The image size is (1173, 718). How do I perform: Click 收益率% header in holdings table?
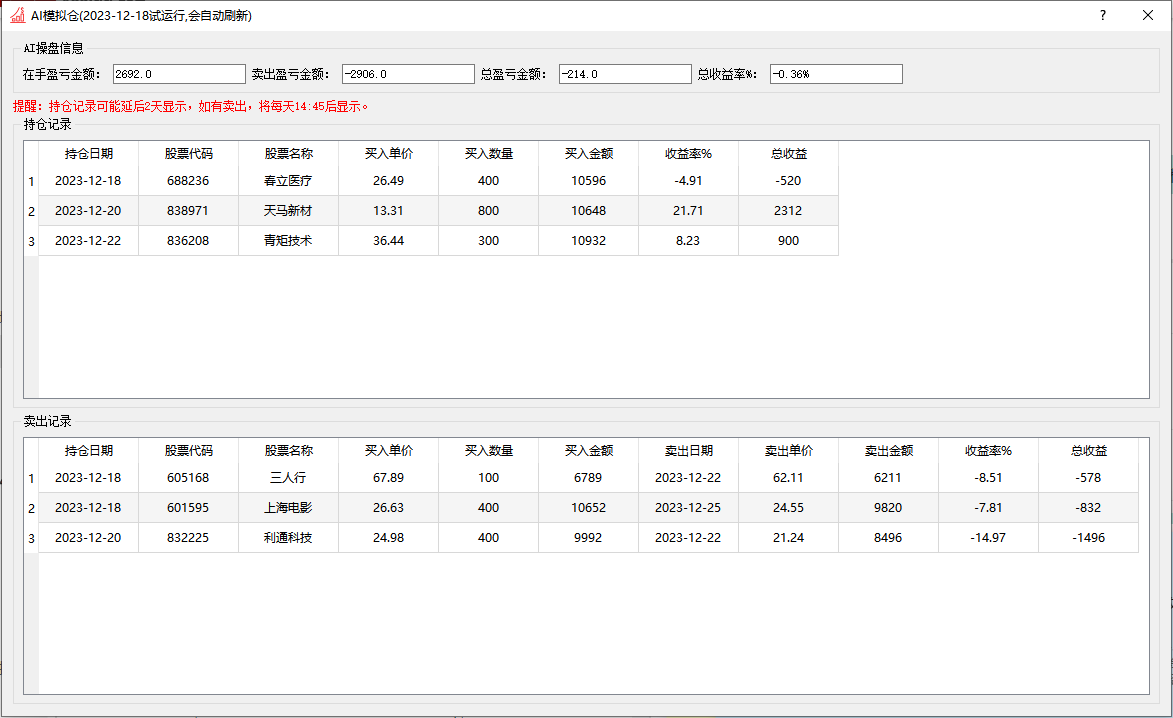(x=688, y=154)
